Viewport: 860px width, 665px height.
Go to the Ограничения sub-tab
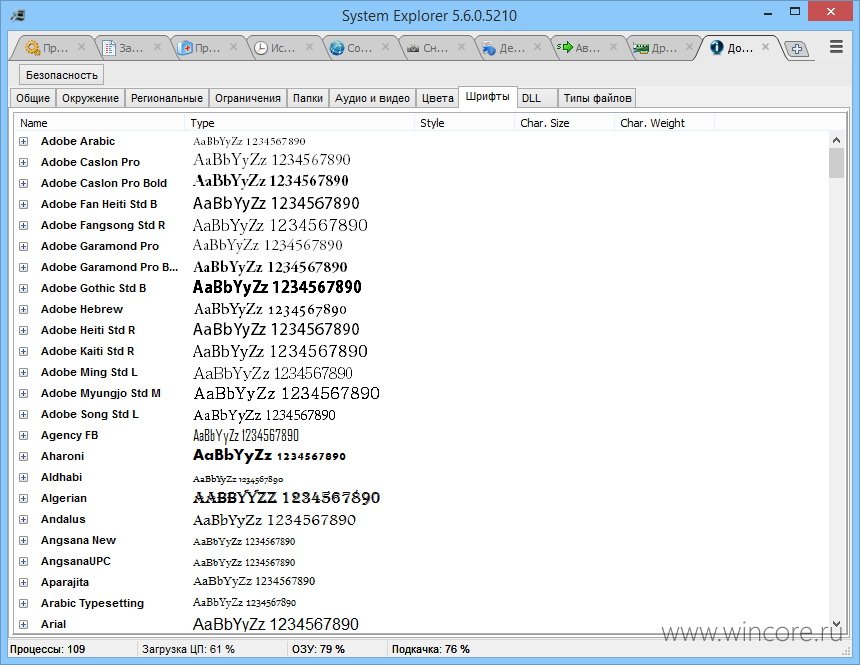(x=247, y=98)
